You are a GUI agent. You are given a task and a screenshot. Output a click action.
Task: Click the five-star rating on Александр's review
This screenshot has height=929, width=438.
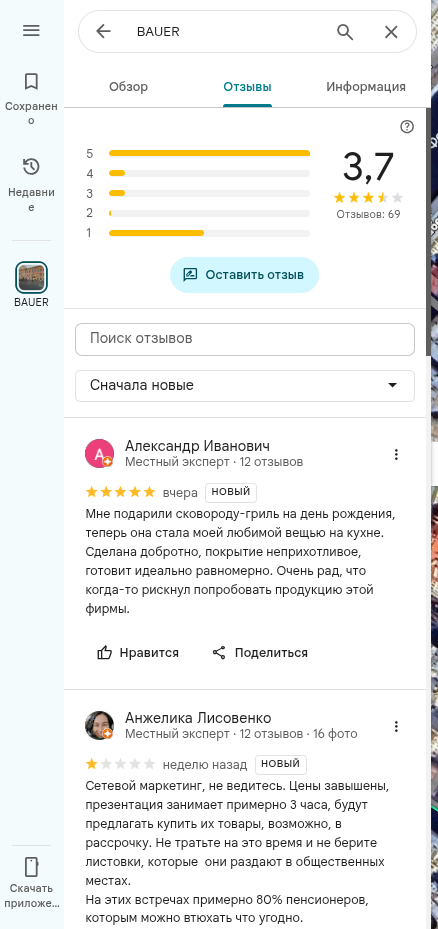pos(121,492)
